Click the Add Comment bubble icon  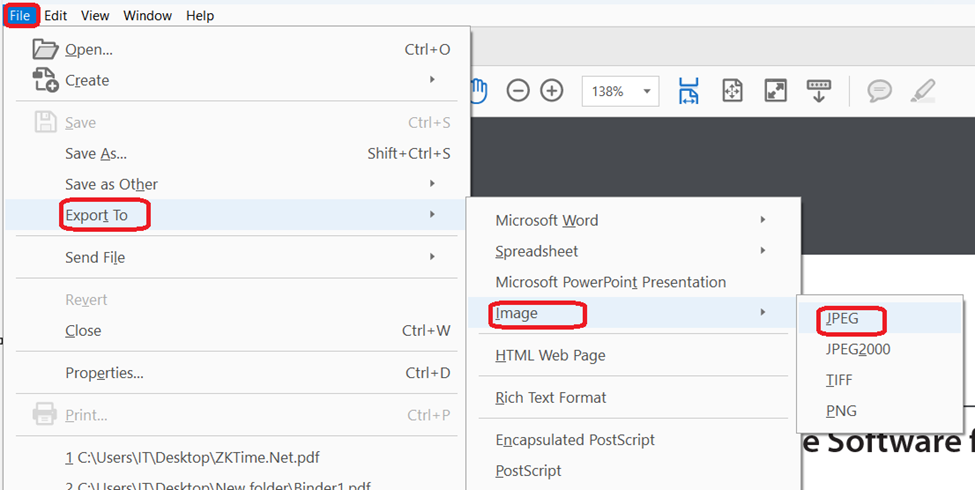(879, 91)
